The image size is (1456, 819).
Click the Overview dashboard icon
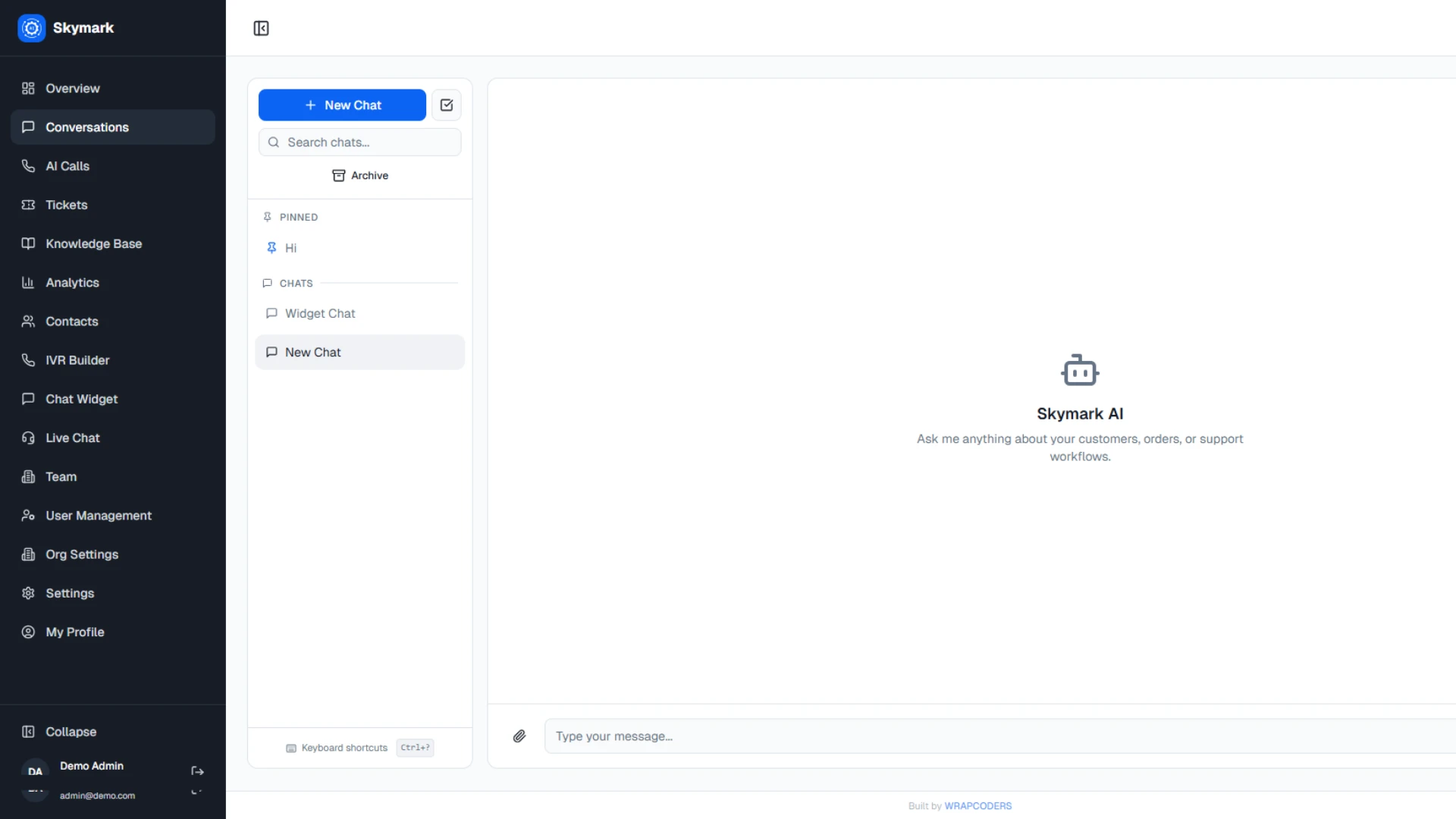tap(28, 88)
